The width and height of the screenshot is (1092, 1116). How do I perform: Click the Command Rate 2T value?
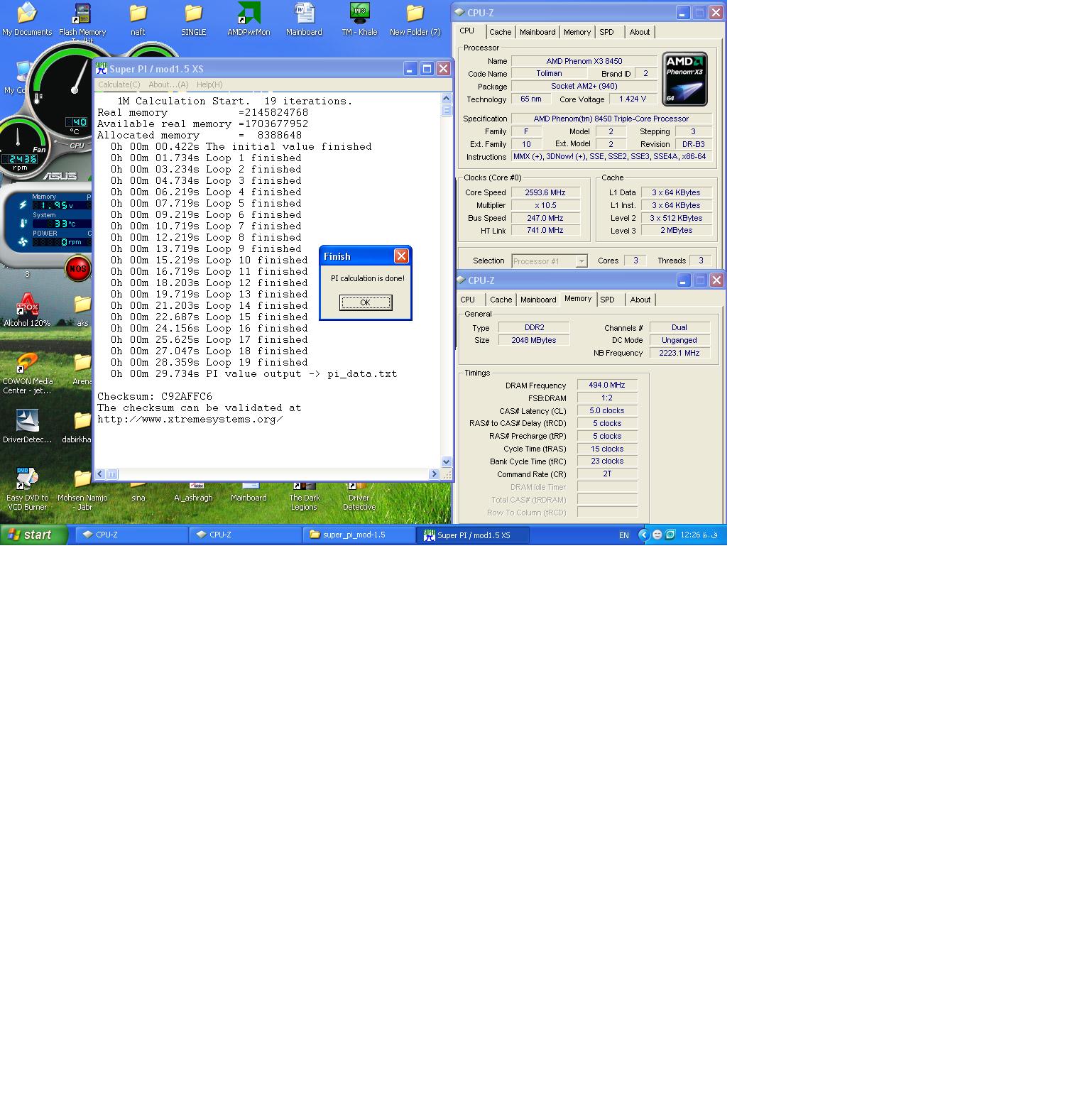pyautogui.click(x=607, y=474)
